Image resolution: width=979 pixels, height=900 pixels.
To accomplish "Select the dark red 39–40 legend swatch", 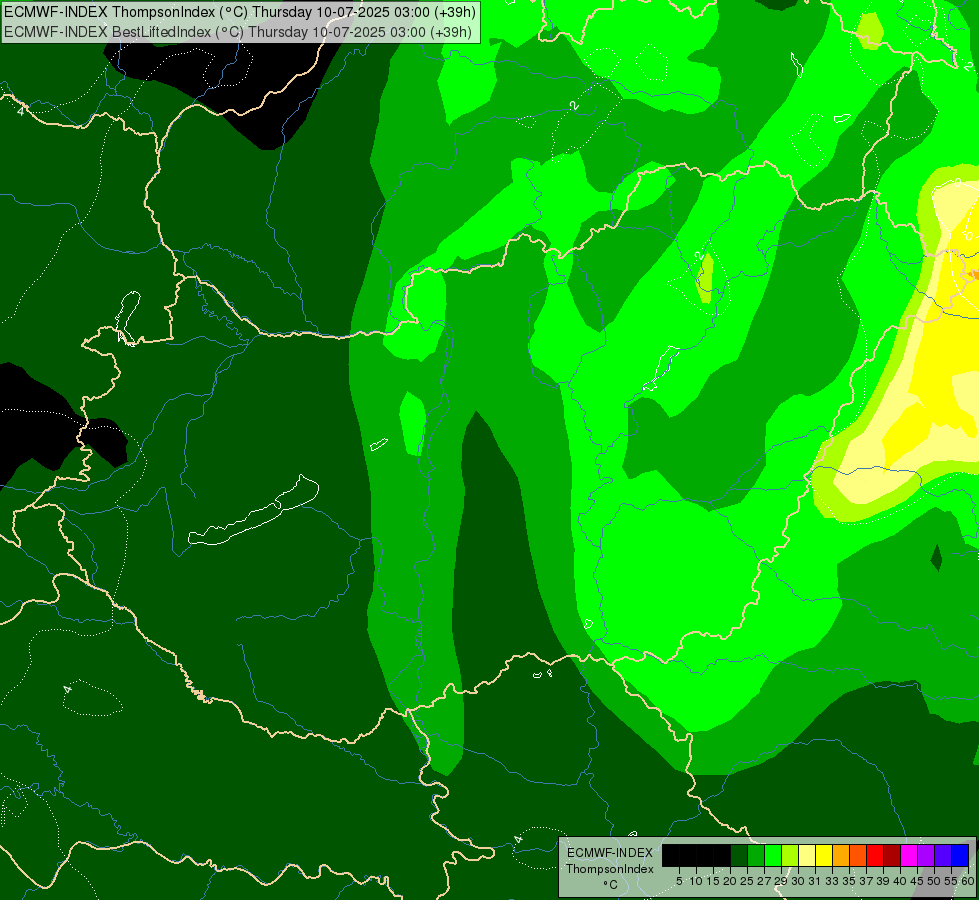I will 893,855.
